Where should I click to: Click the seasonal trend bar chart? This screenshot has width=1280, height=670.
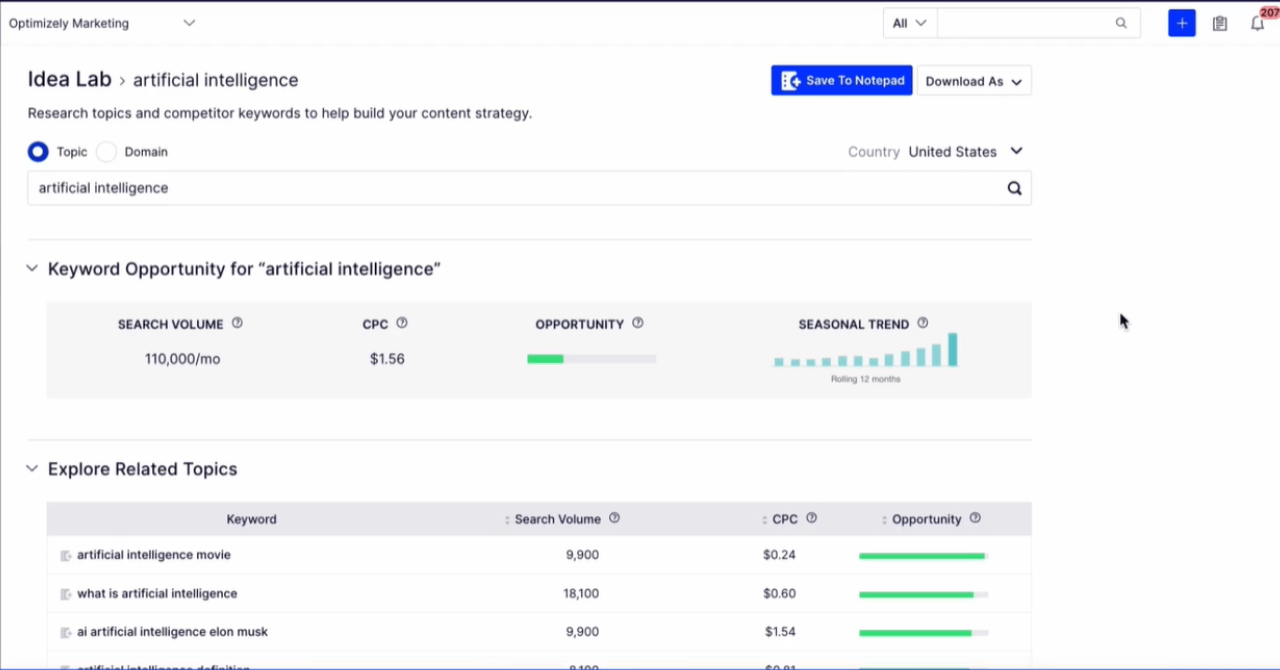866,350
